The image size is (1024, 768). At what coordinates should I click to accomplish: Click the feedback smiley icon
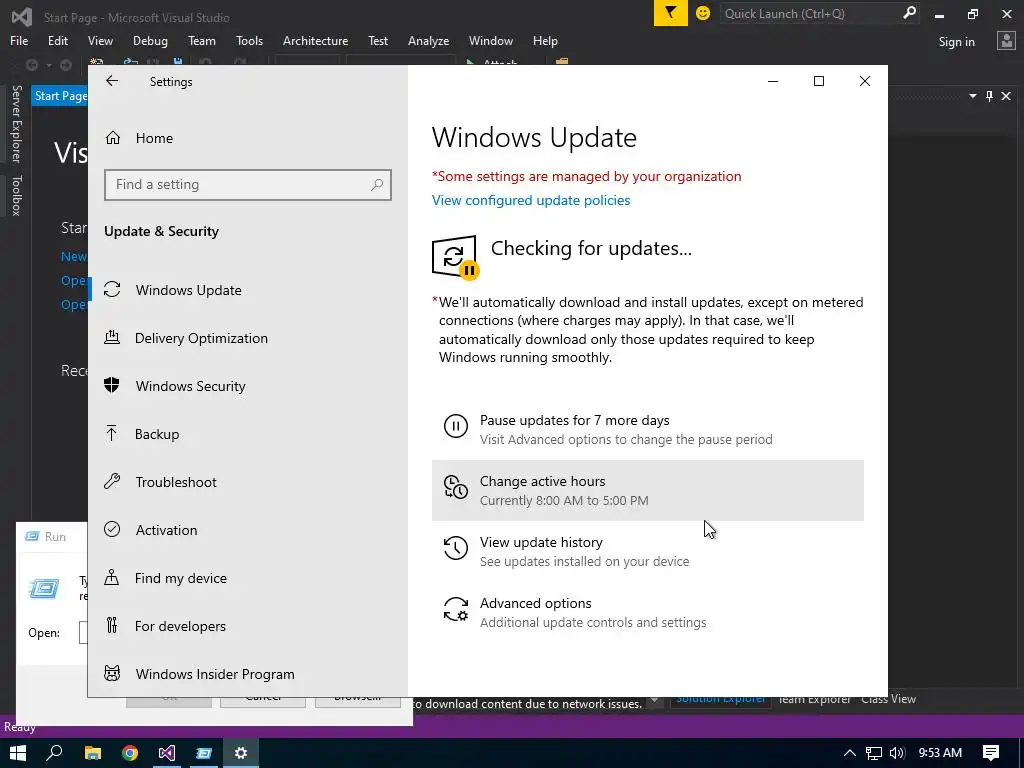click(703, 13)
